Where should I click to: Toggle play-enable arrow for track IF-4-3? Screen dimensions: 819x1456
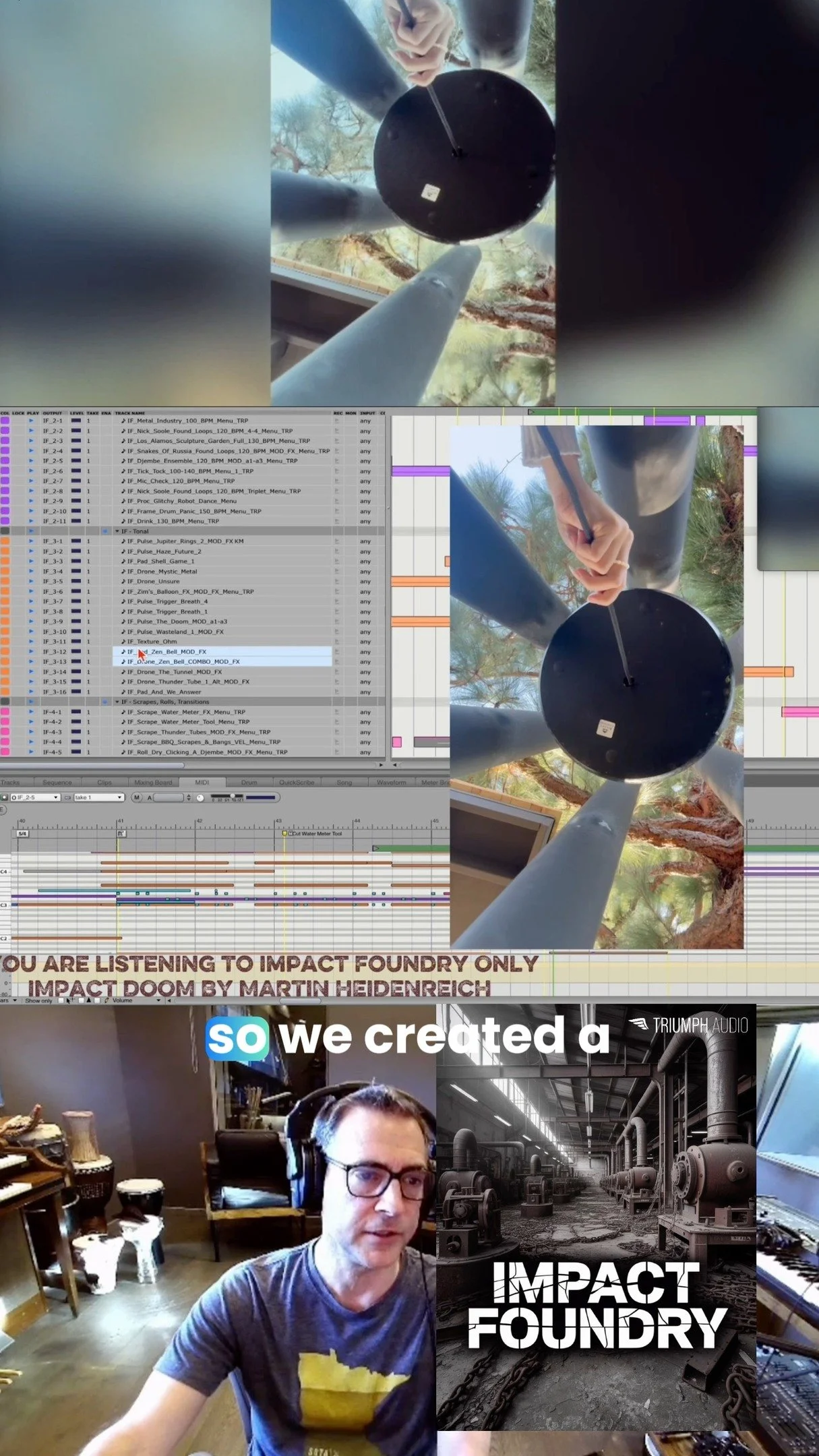pyautogui.click(x=30, y=732)
